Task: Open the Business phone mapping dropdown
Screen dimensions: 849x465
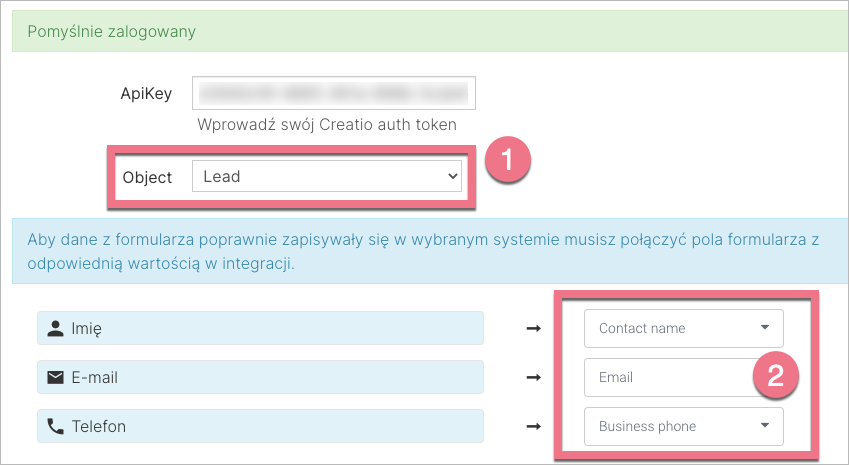Action: pyautogui.click(x=683, y=426)
